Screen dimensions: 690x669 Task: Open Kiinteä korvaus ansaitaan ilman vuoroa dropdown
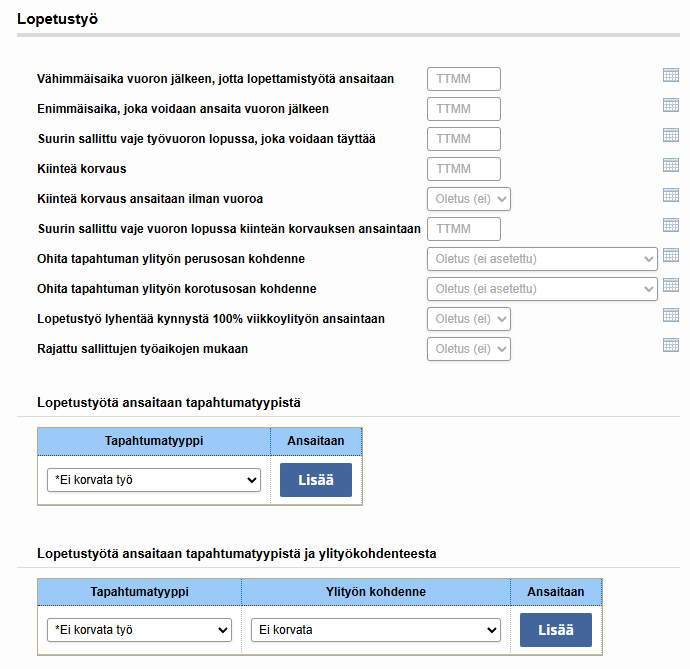(469, 199)
